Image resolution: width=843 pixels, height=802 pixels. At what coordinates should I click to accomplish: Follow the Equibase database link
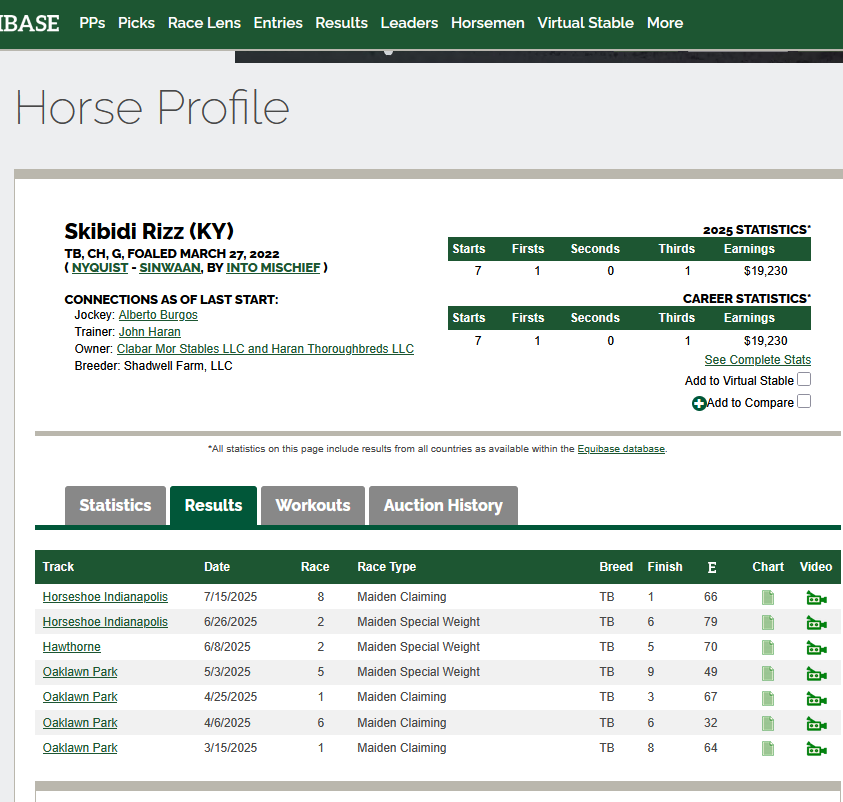[621, 449]
